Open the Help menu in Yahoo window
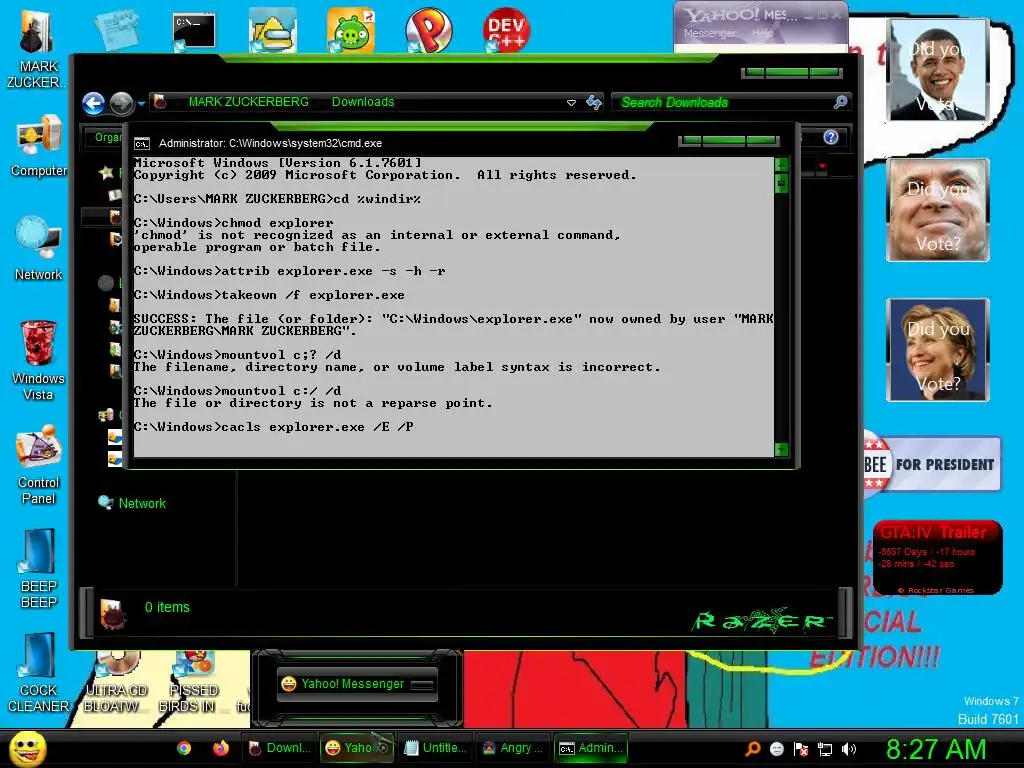This screenshot has width=1024, height=768. point(761,33)
